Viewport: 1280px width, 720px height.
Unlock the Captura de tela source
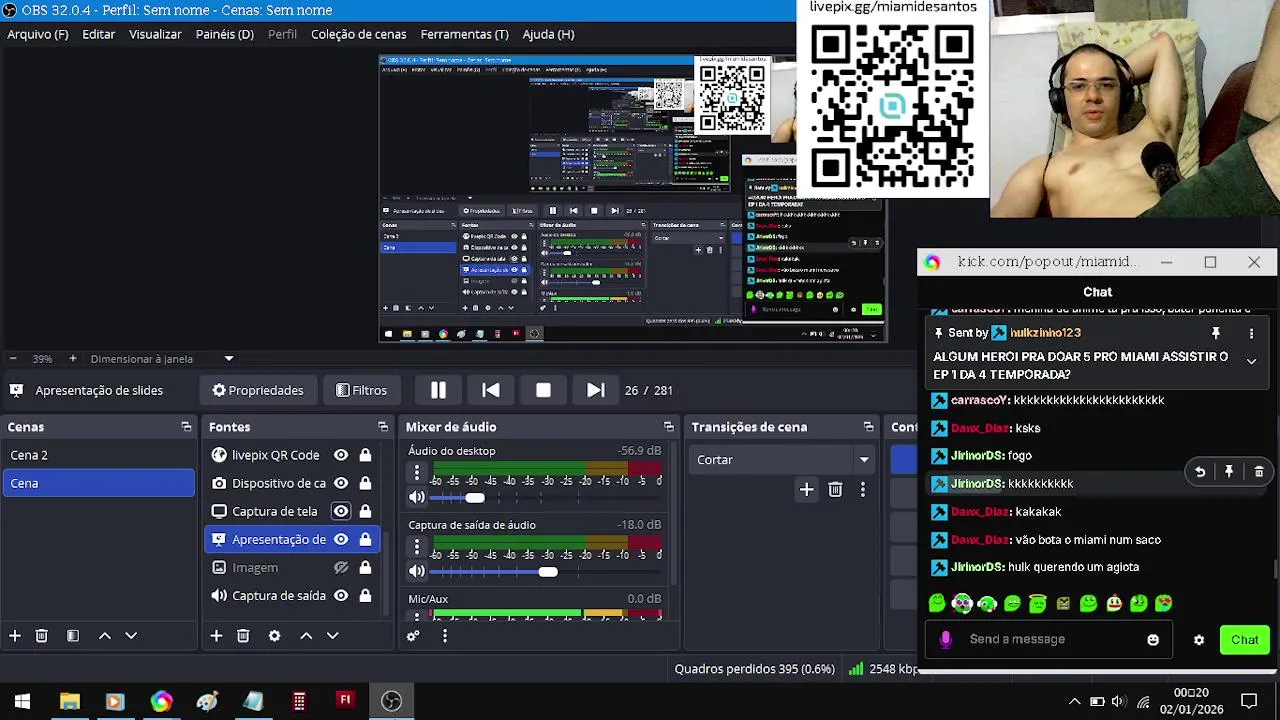coord(365,511)
